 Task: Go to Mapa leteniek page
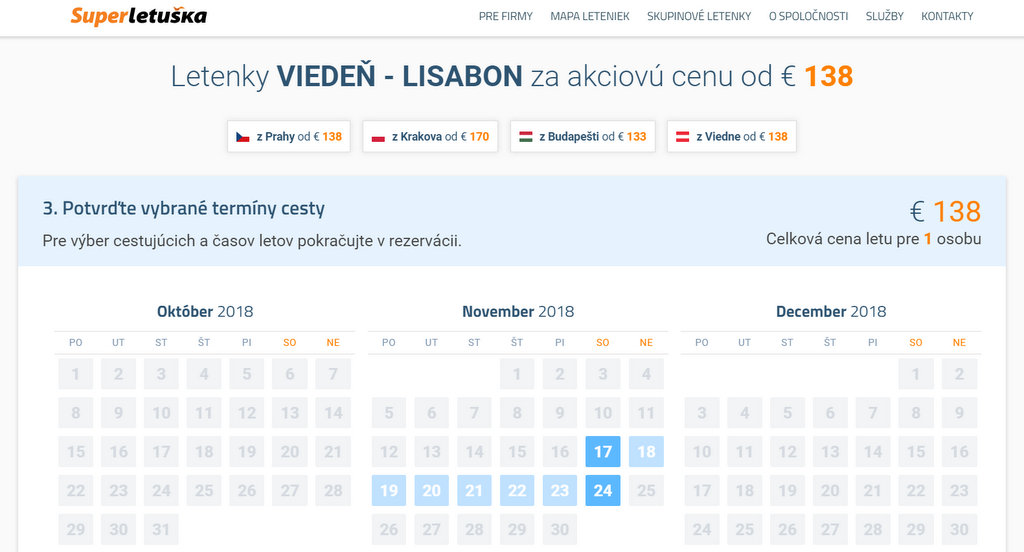(590, 16)
